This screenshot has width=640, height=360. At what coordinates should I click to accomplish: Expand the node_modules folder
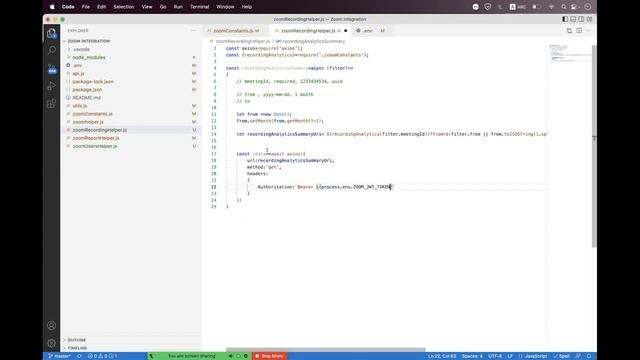click(x=89, y=58)
